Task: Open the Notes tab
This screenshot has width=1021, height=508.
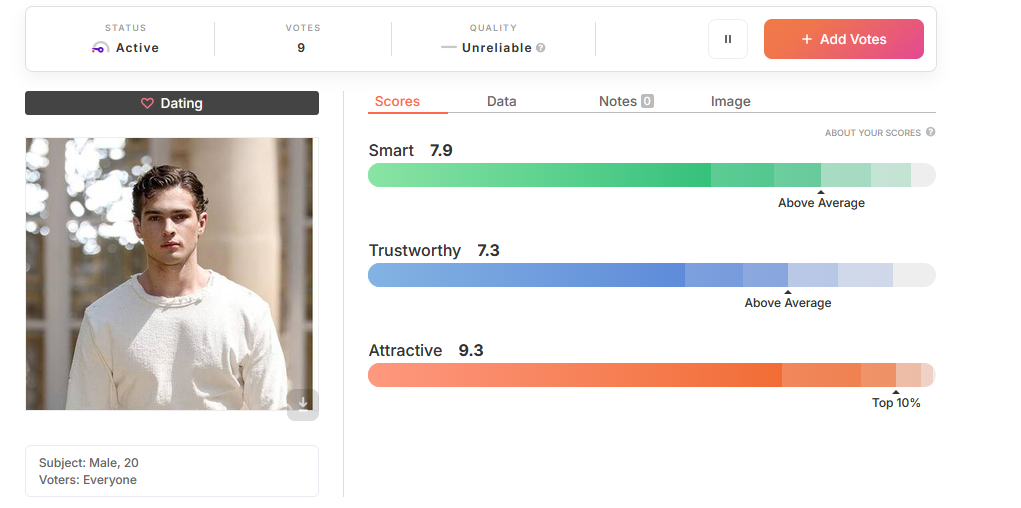Action: [x=626, y=102]
